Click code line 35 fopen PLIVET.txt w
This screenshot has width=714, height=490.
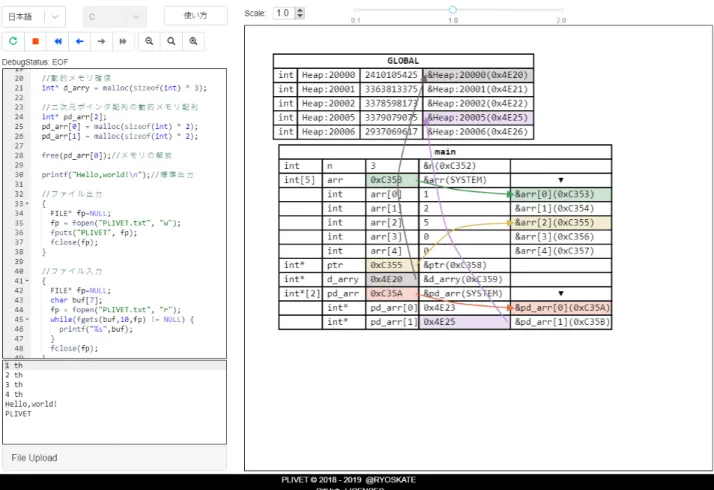(115, 223)
